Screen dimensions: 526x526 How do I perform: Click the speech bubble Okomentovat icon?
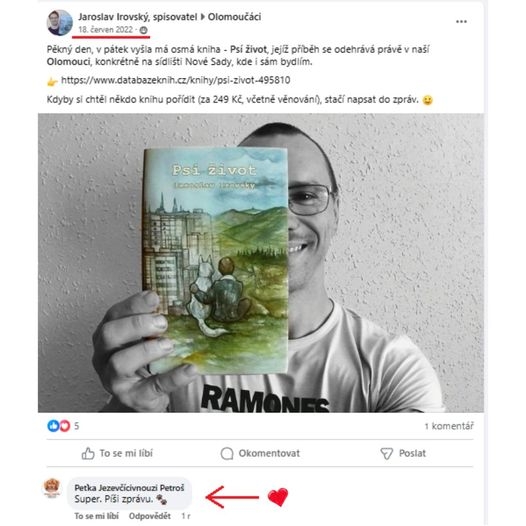(x=227, y=453)
